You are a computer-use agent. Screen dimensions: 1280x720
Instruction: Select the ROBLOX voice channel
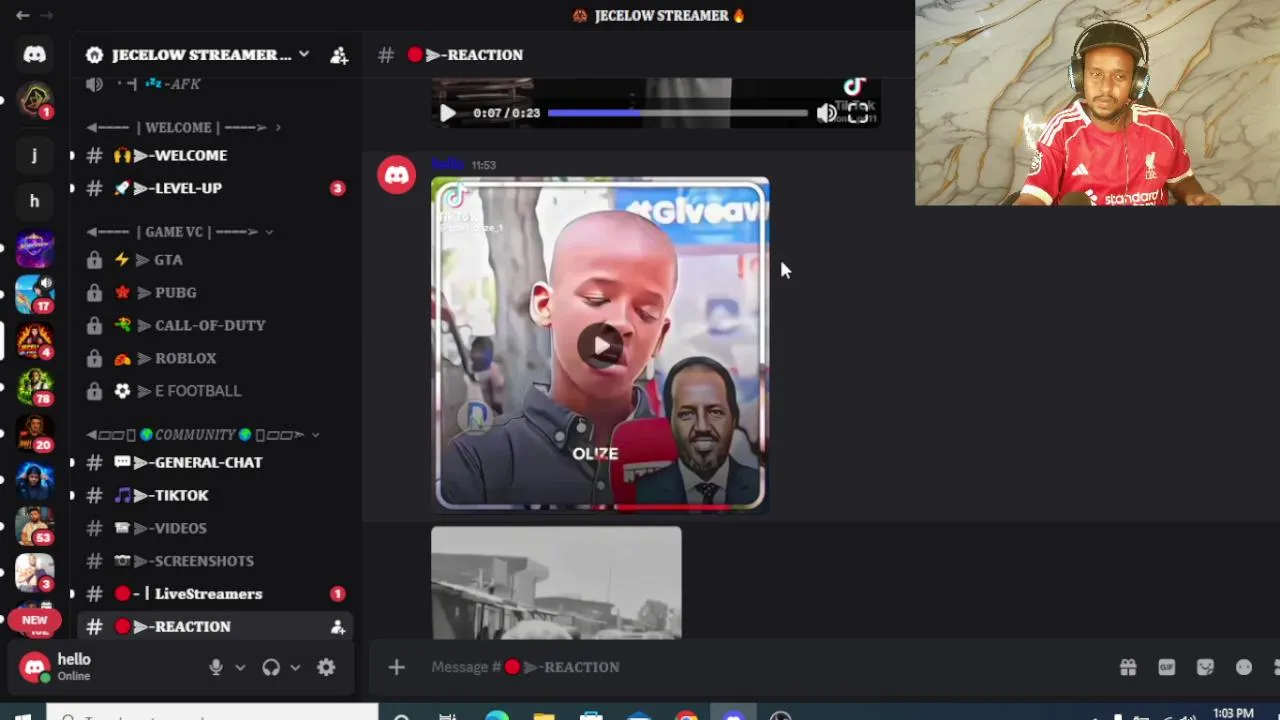pos(215,358)
